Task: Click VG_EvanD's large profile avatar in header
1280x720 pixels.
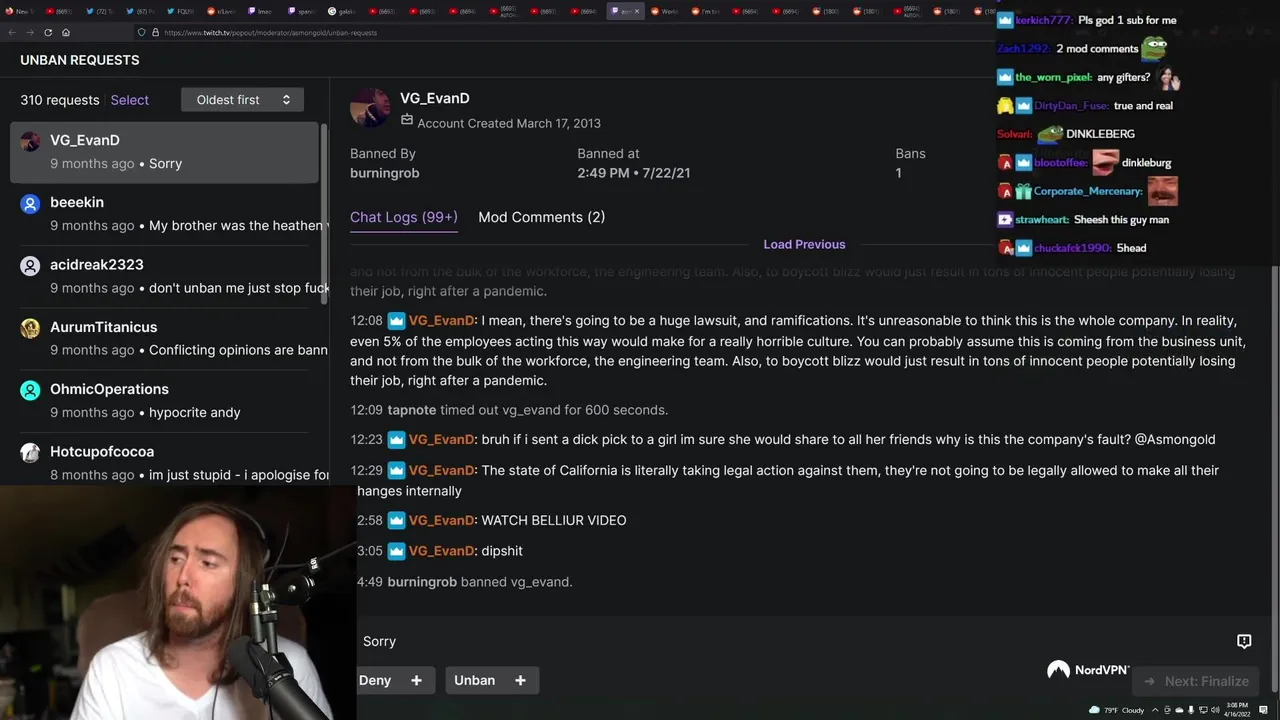Action: point(370,108)
